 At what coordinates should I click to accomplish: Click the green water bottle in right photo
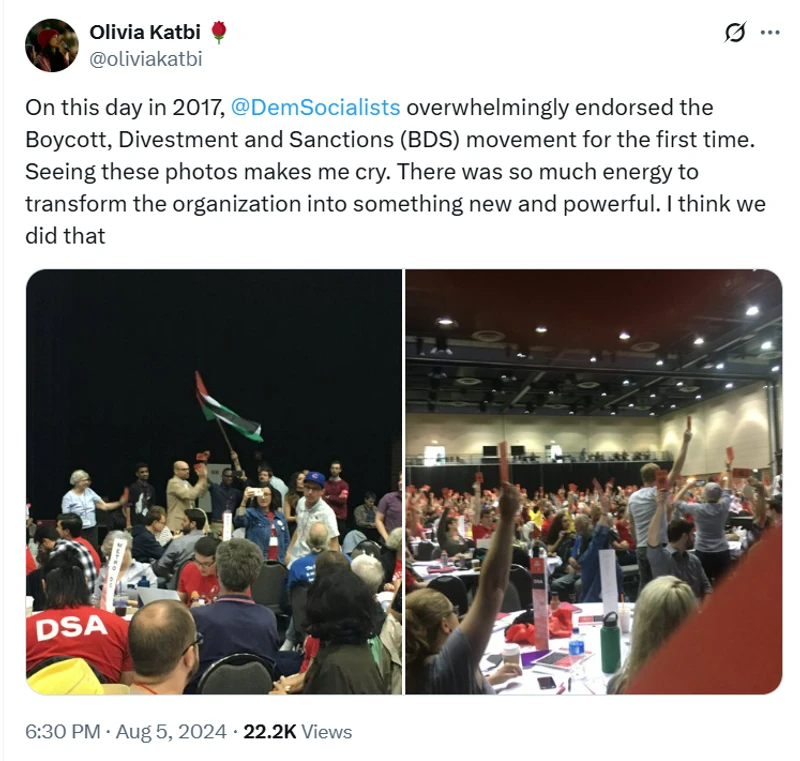[610, 643]
